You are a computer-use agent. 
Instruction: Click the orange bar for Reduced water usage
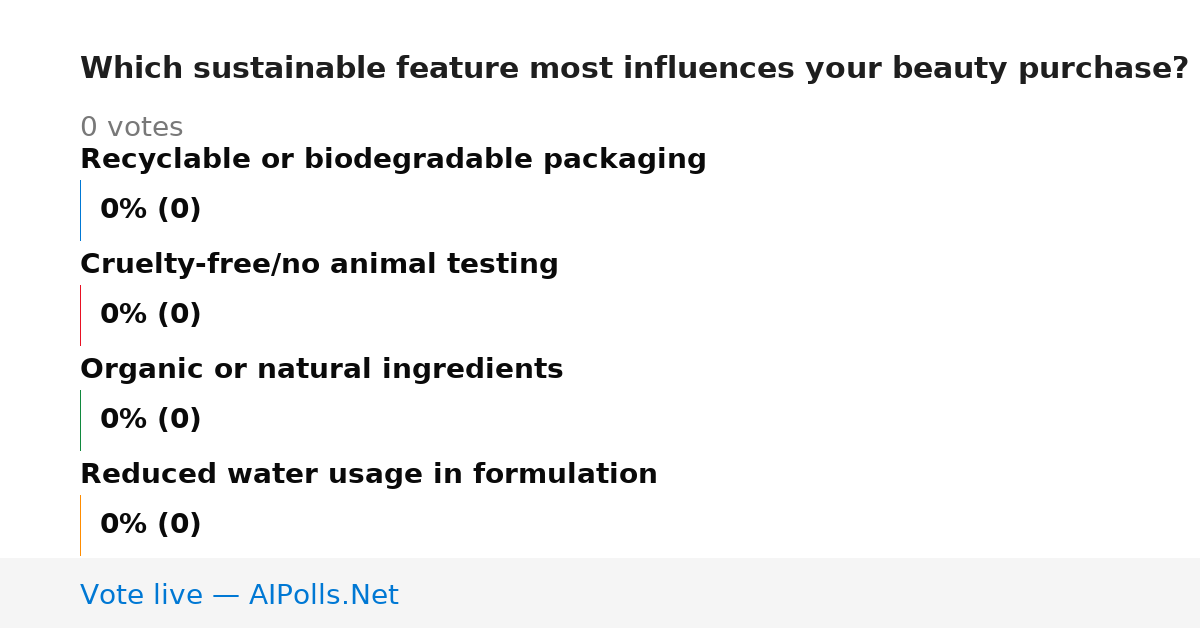pyautogui.click(x=80, y=525)
